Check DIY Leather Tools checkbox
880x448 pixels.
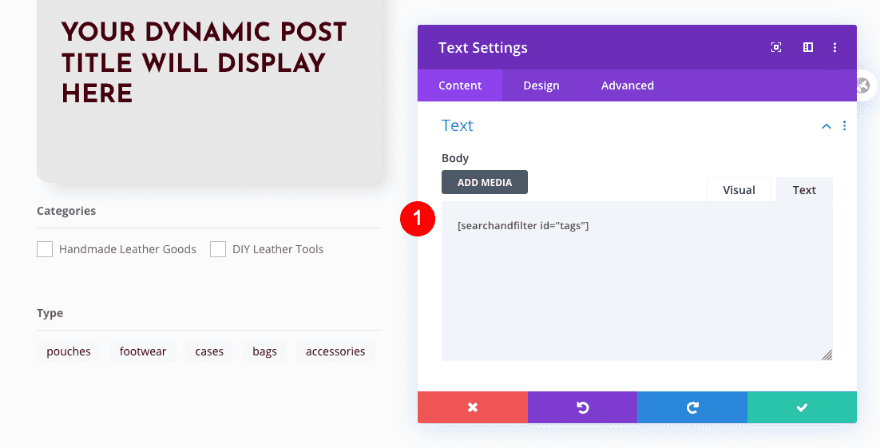pos(218,249)
